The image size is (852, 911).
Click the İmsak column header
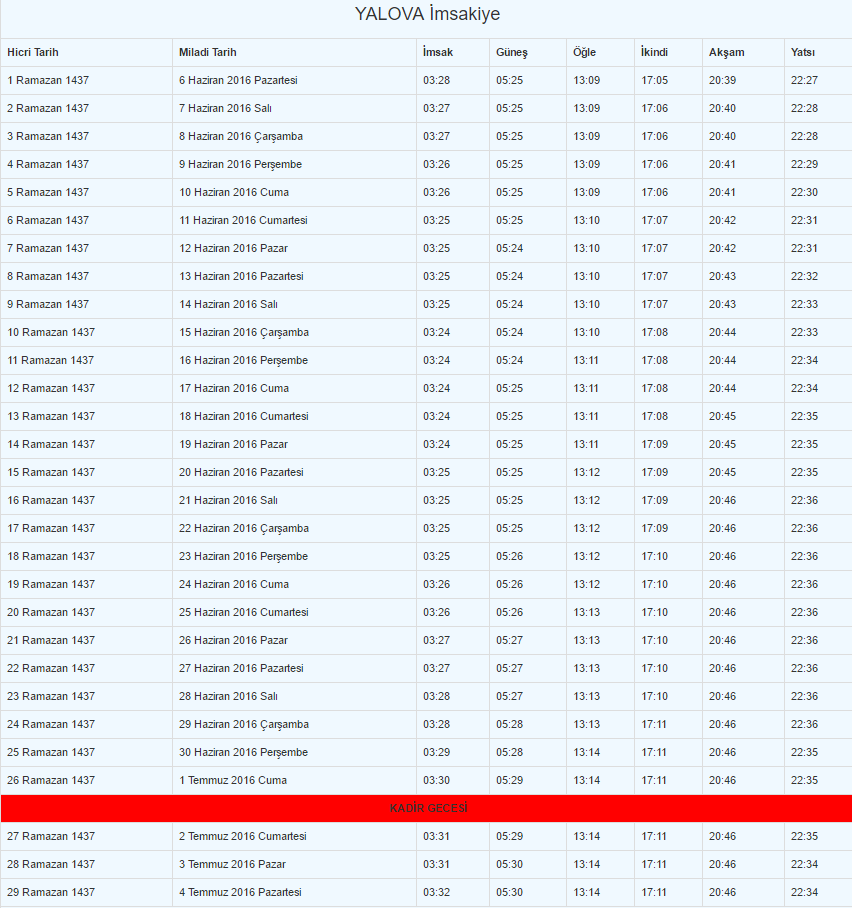[x=438, y=52]
